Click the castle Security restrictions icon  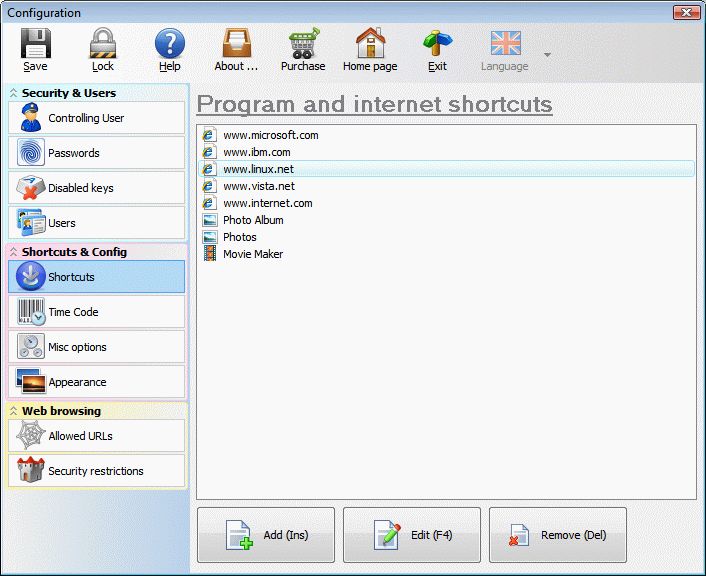tap(31, 470)
